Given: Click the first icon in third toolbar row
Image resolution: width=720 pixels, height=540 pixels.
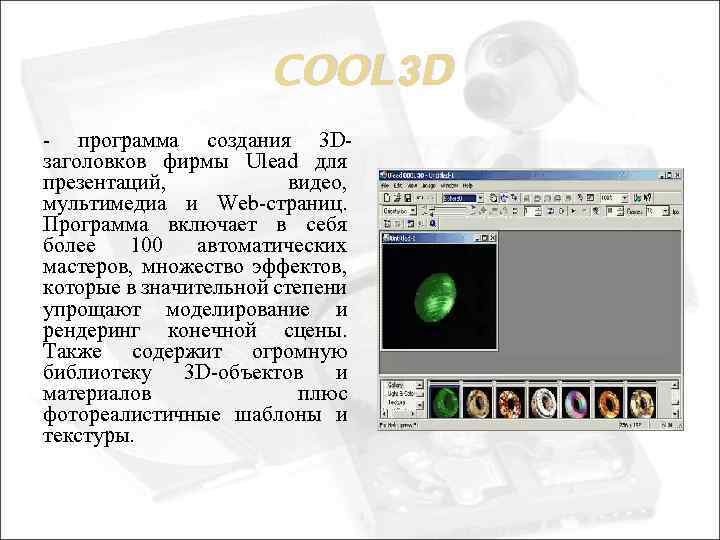Looking at the screenshot, I should 387,224.
